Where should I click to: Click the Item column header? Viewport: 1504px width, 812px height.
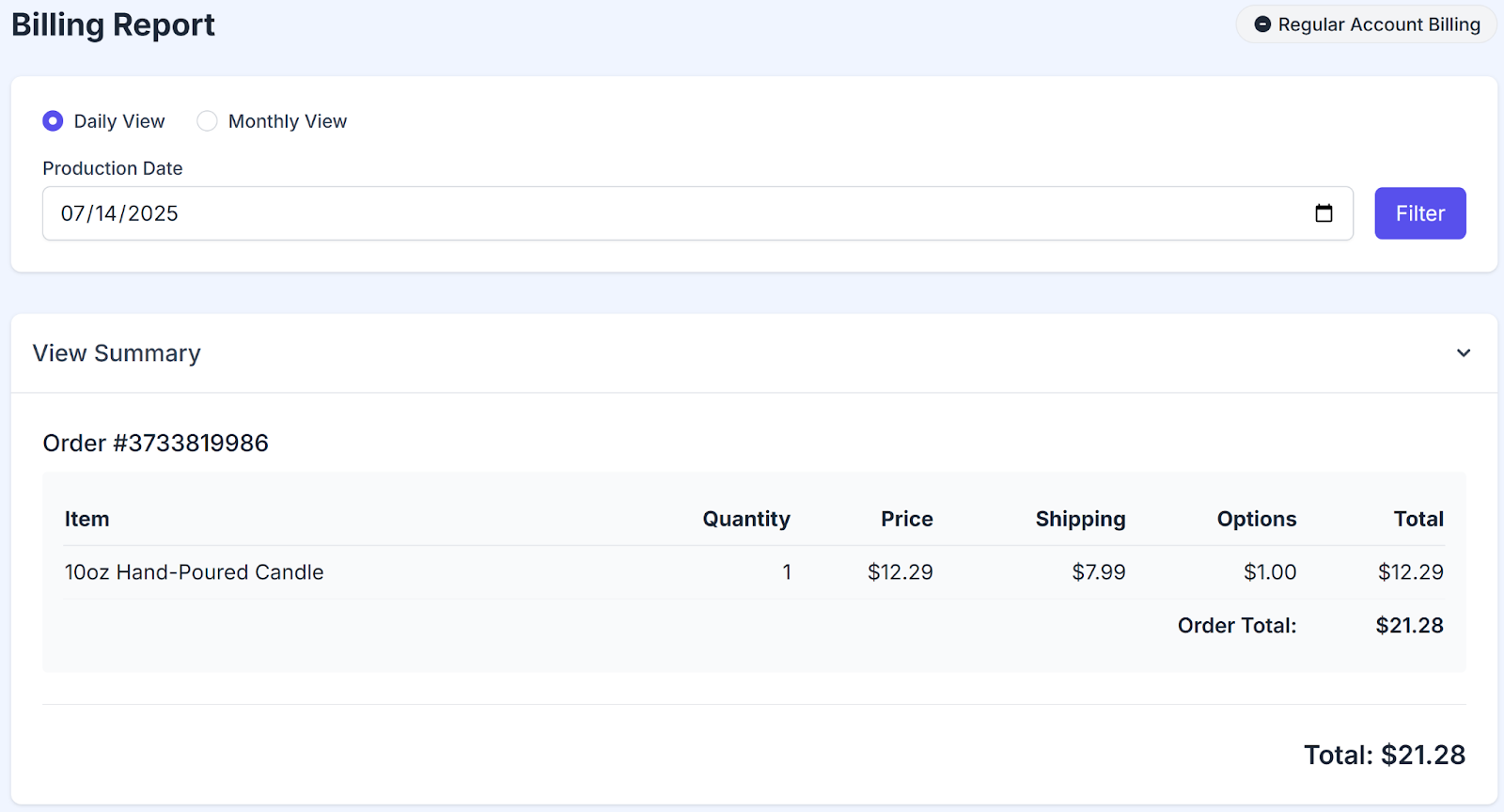(x=86, y=519)
